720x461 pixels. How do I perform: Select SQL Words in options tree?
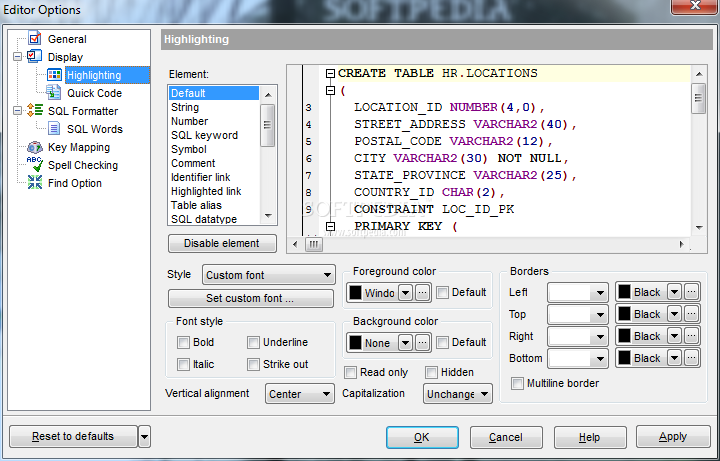(x=95, y=129)
